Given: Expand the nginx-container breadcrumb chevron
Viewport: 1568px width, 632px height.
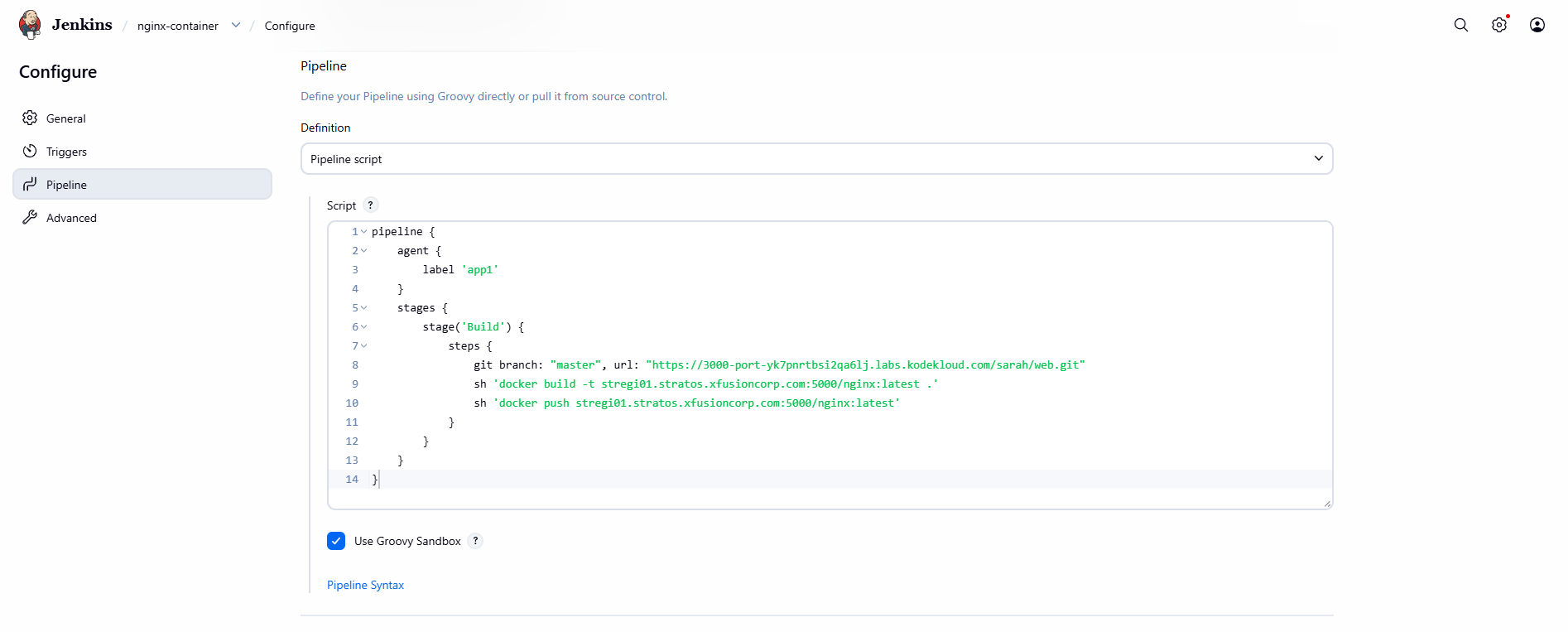Looking at the screenshot, I should [x=236, y=25].
